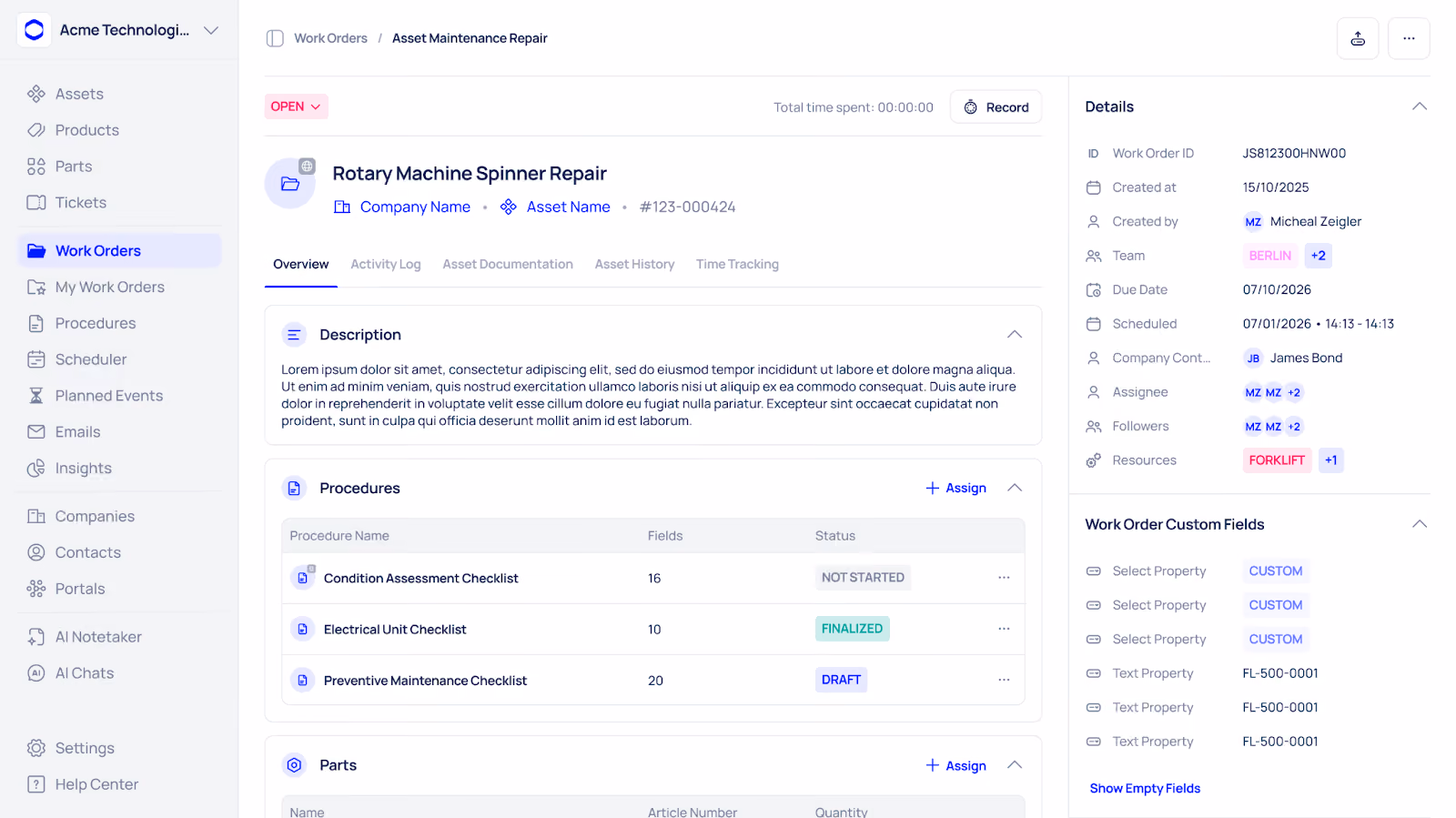Open the OPEN status dropdown

[x=296, y=106]
